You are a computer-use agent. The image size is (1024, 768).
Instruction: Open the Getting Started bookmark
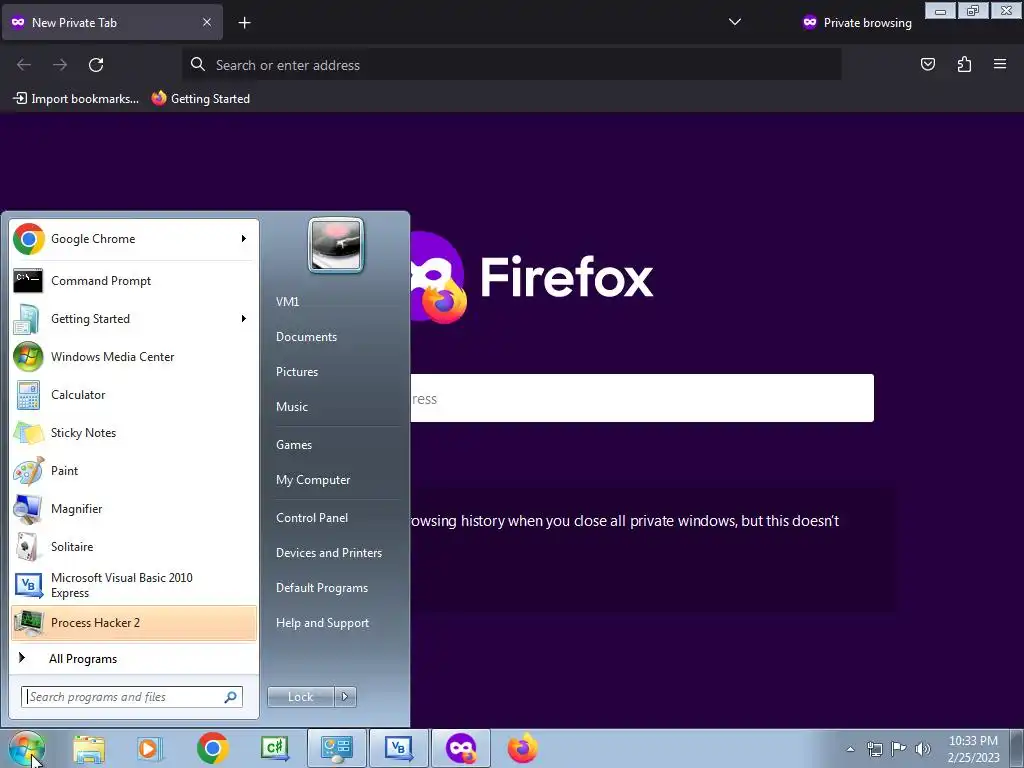click(200, 99)
